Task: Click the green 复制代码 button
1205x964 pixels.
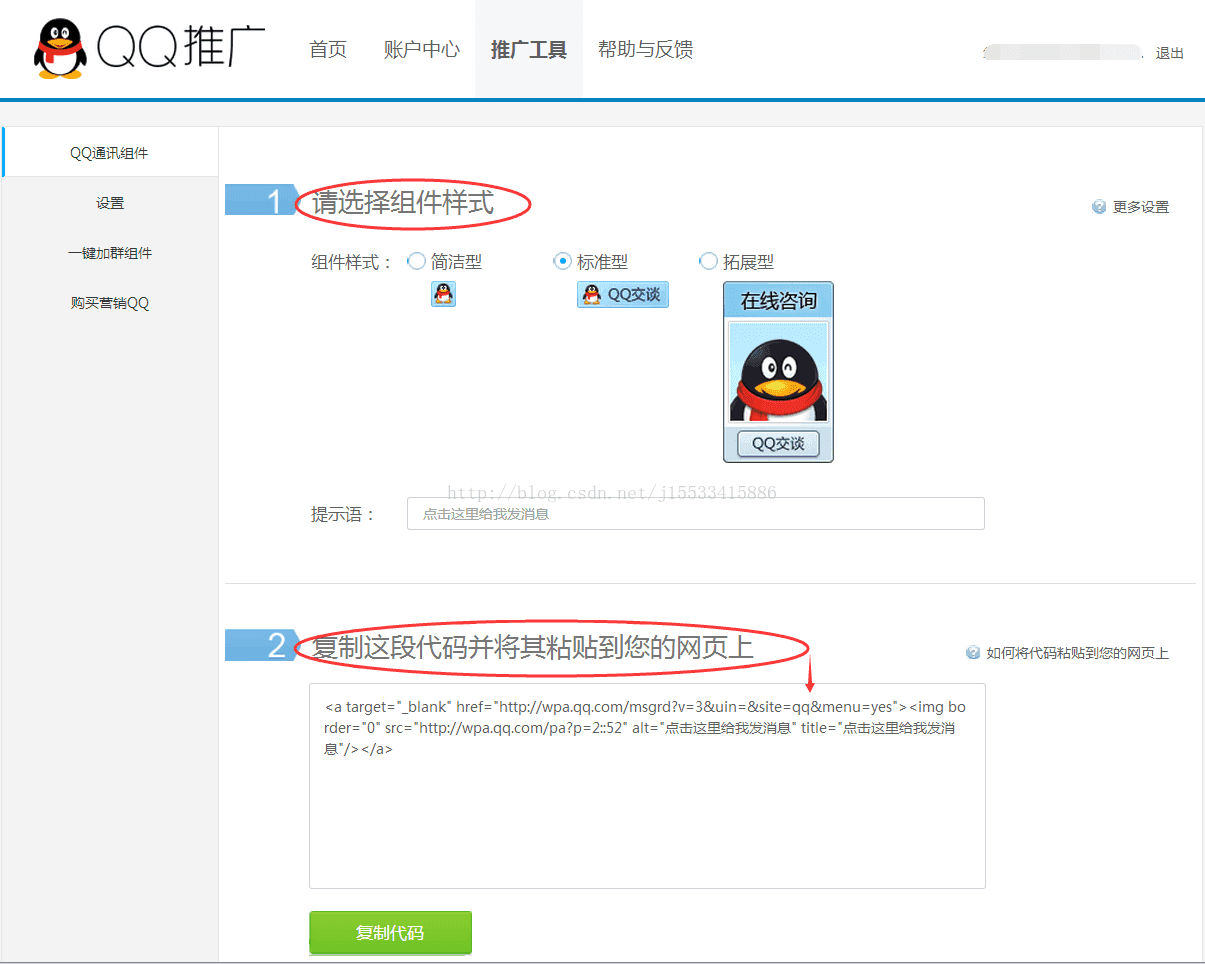Action: tap(390, 933)
